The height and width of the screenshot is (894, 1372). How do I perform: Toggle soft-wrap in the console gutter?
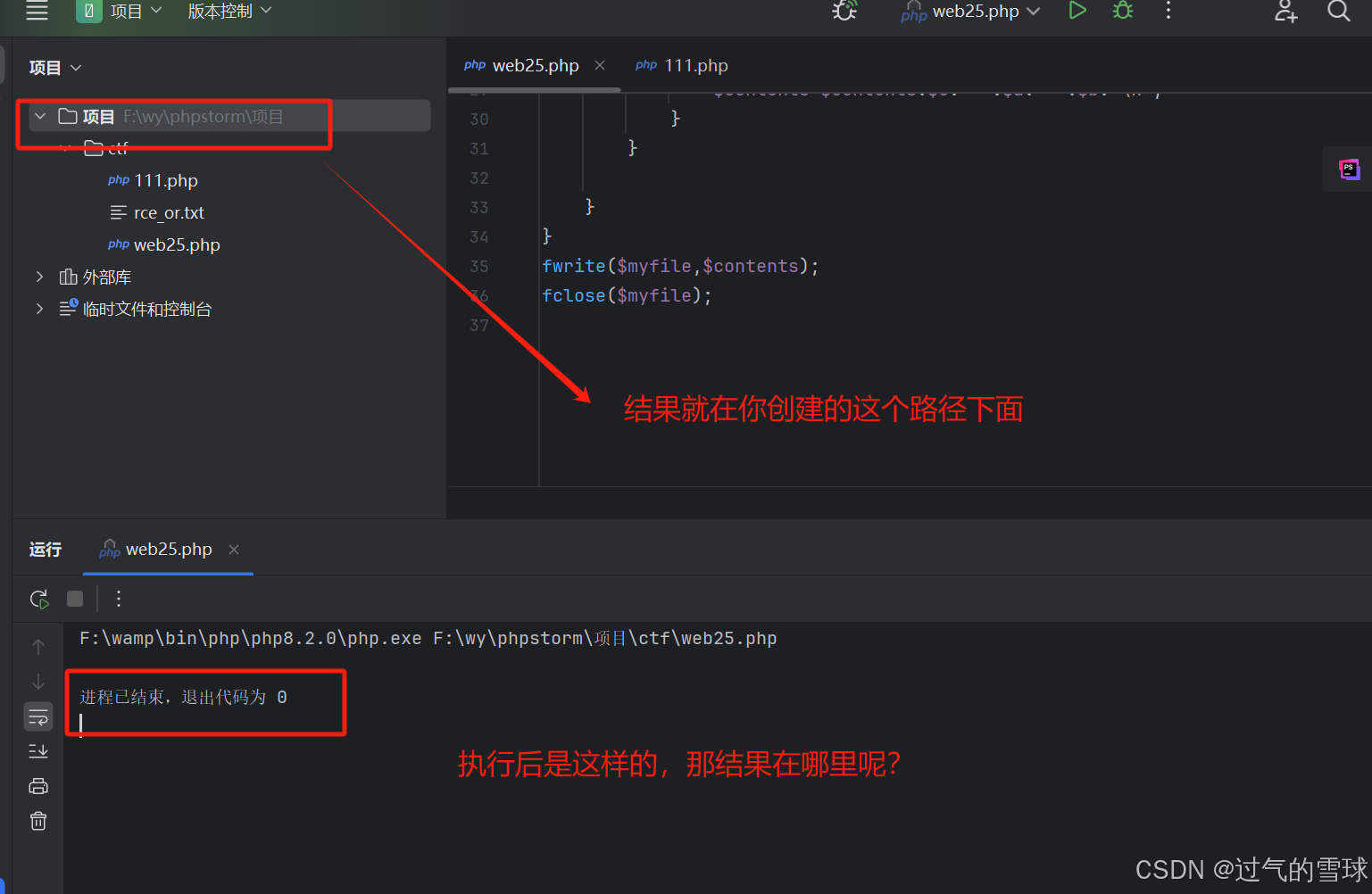(37, 716)
